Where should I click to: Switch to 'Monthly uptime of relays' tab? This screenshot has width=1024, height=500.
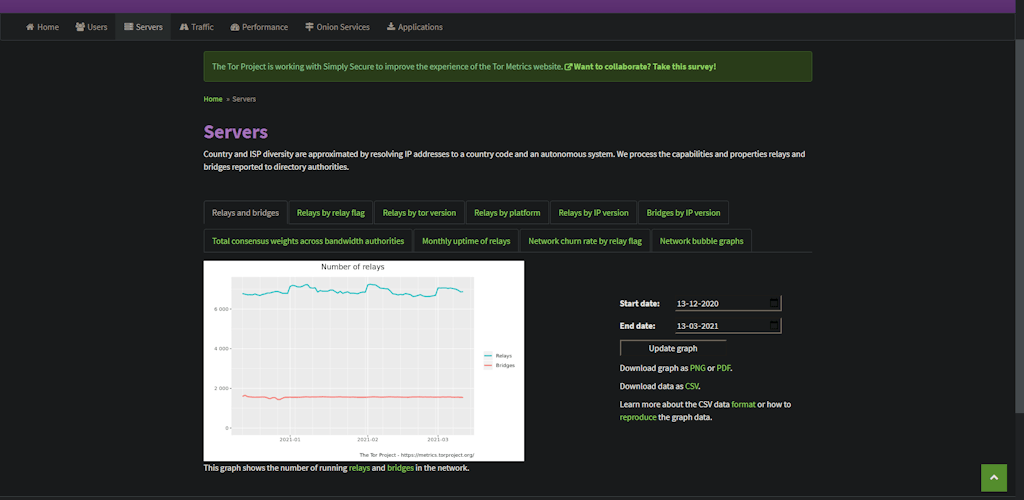pyautogui.click(x=466, y=241)
